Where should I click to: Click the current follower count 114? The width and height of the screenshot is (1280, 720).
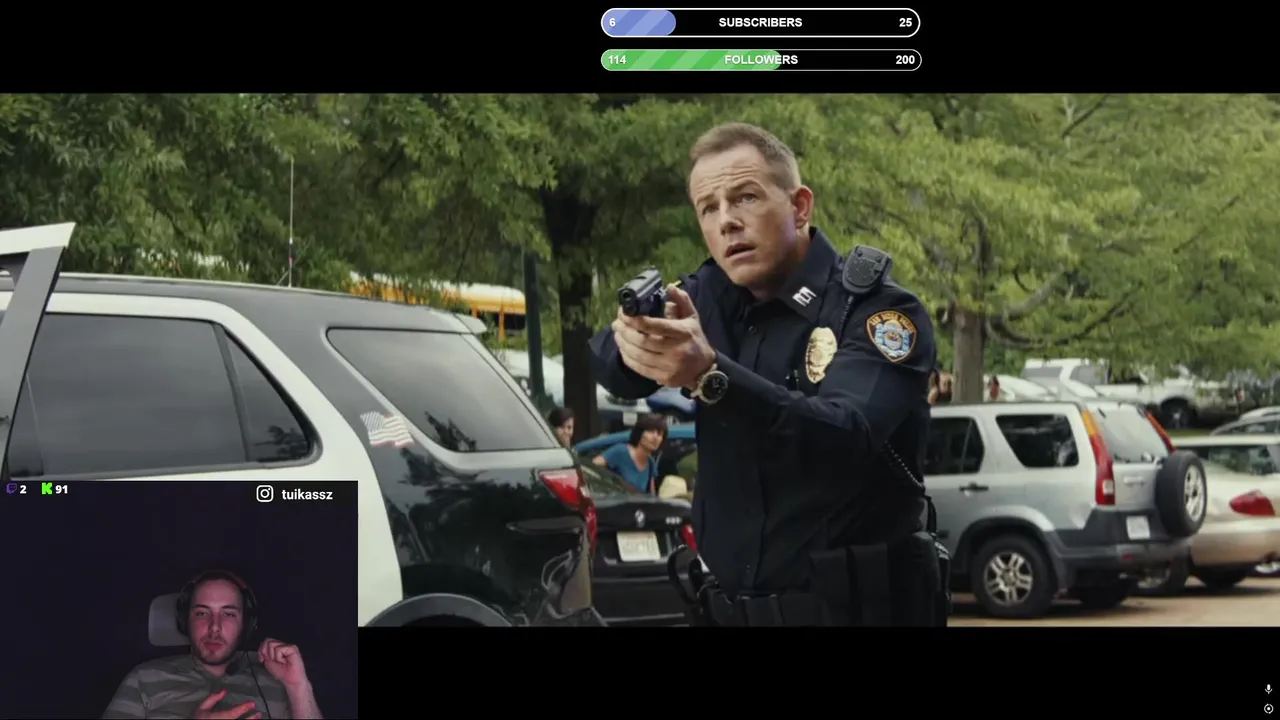tap(617, 60)
